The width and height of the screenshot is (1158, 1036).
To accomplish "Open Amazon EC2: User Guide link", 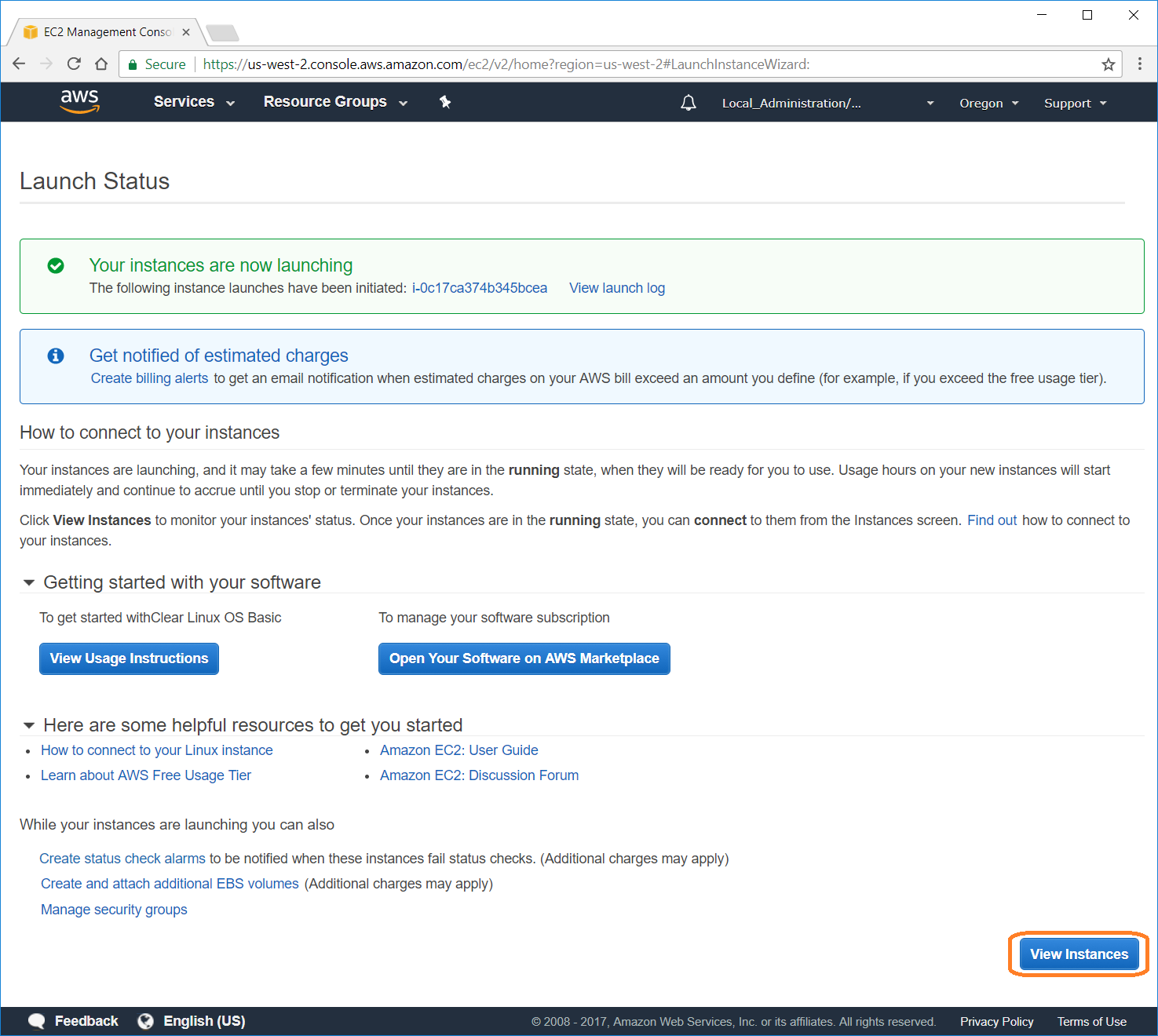I will tap(459, 750).
